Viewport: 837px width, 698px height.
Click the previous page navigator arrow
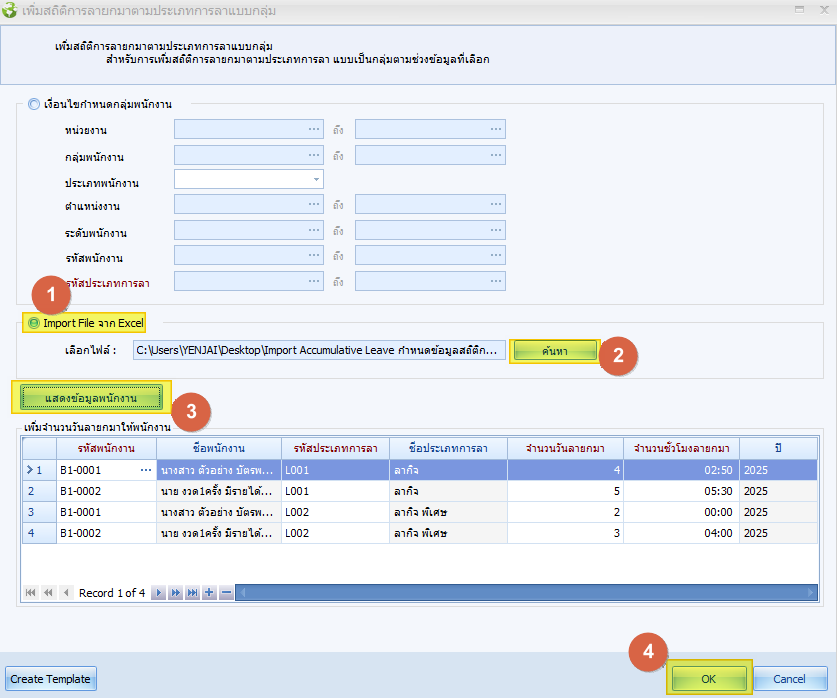click(48, 593)
